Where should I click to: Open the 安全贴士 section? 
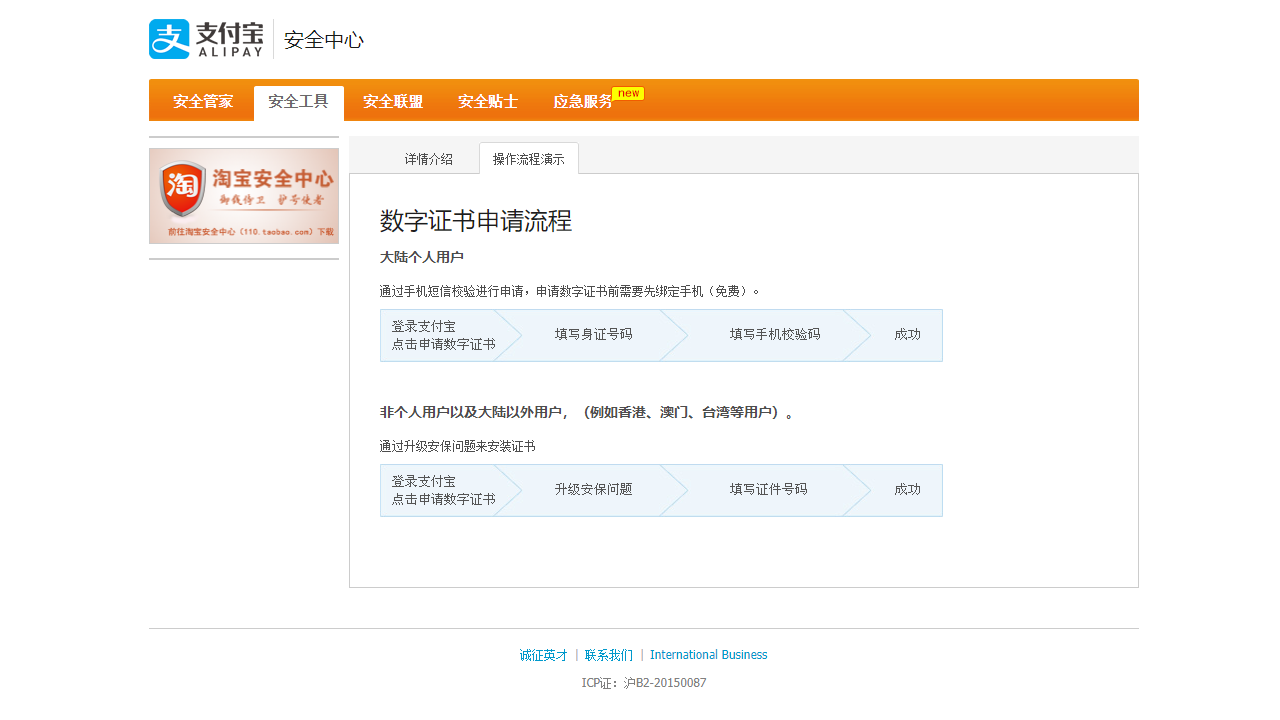point(487,100)
